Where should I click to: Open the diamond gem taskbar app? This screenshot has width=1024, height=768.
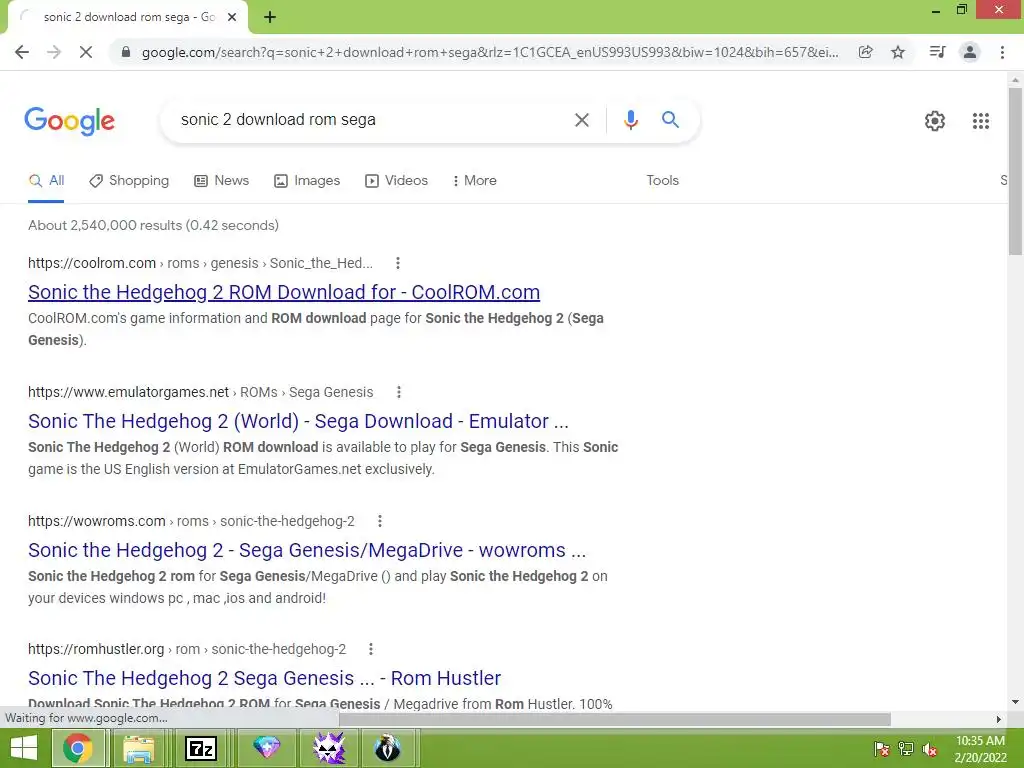pyautogui.click(x=266, y=748)
